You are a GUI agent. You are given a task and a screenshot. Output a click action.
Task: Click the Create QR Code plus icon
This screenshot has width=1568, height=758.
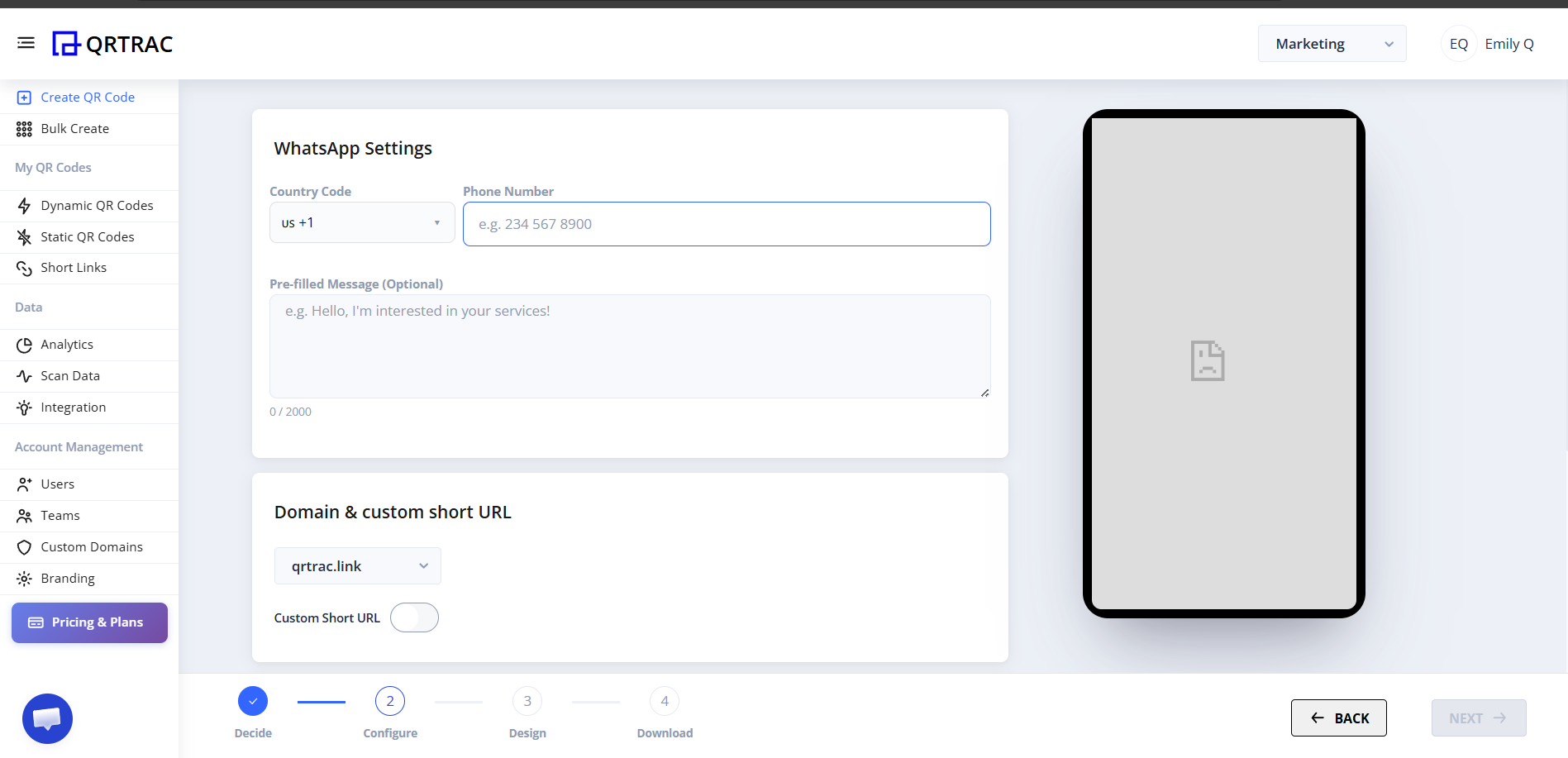tap(24, 98)
